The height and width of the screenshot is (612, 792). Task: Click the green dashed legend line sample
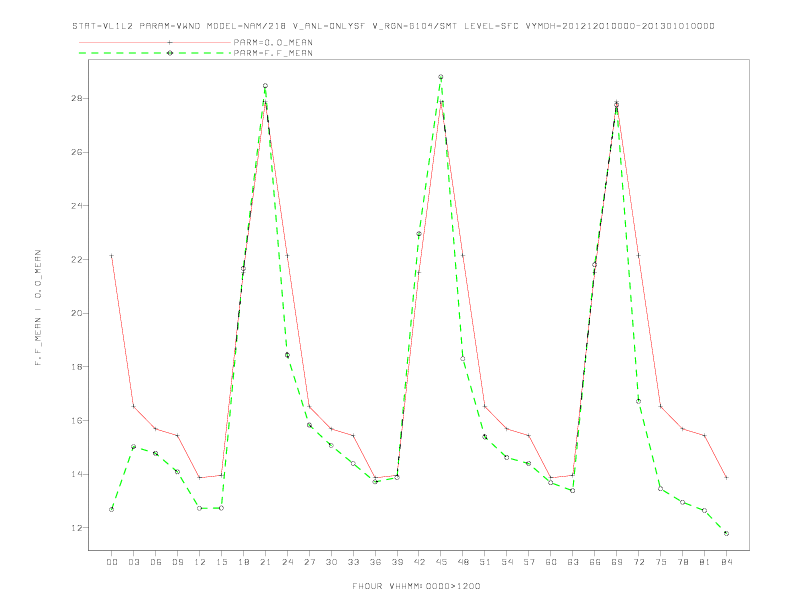155,53
